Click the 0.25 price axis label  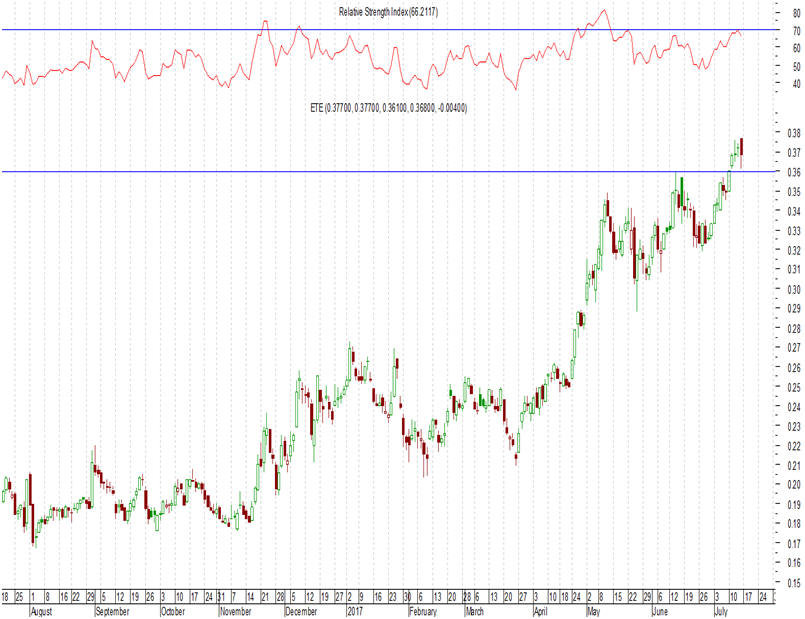click(794, 387)
